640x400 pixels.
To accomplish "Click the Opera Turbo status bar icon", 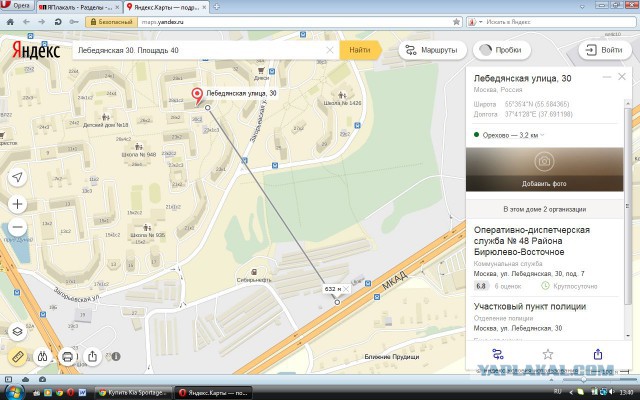I will point(42,380).
